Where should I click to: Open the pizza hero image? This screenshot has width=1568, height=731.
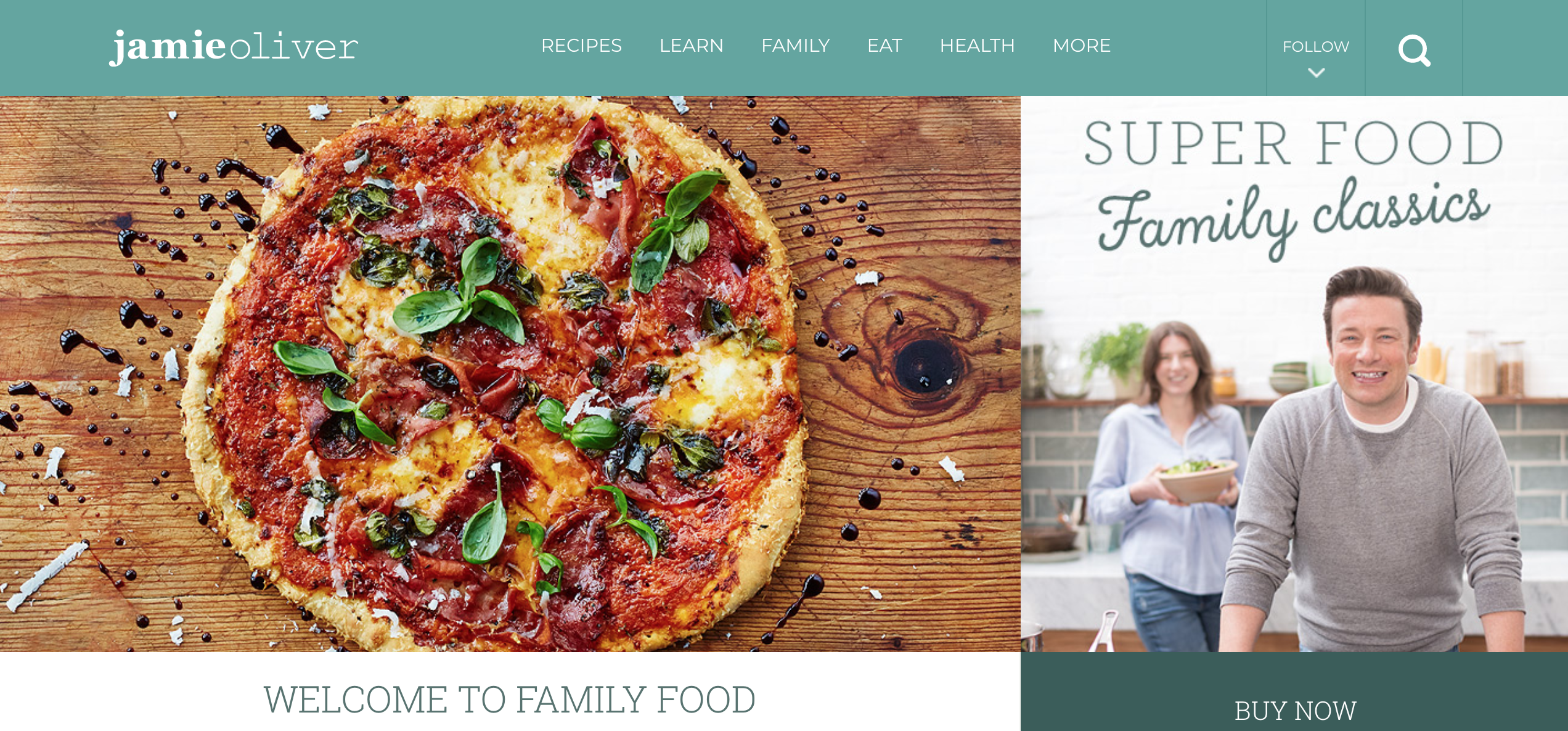(510, 374)
